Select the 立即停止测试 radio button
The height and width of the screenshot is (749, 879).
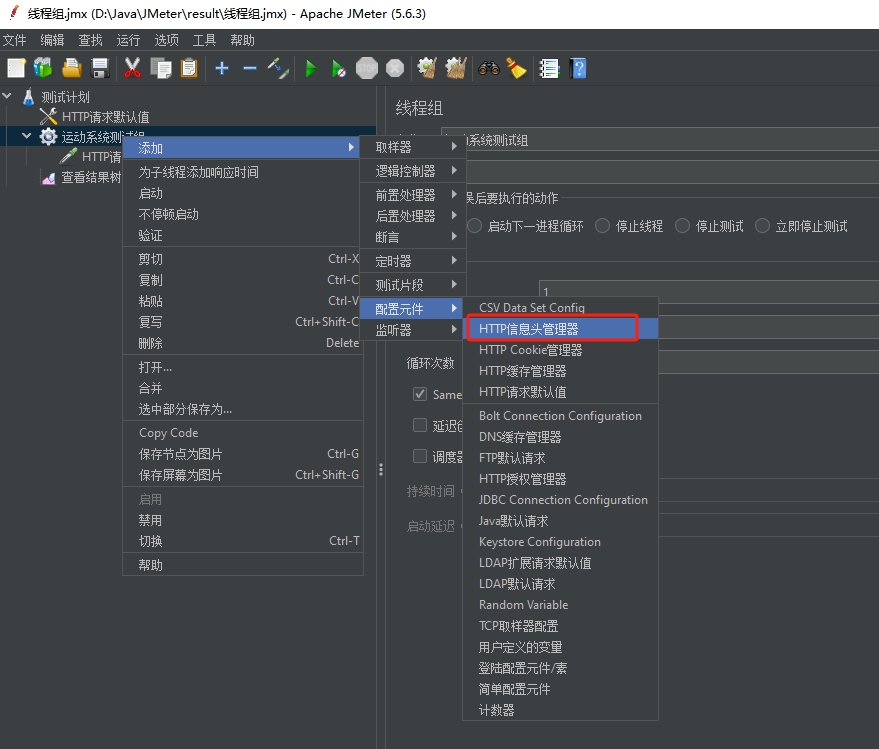(x=763, y=226)
